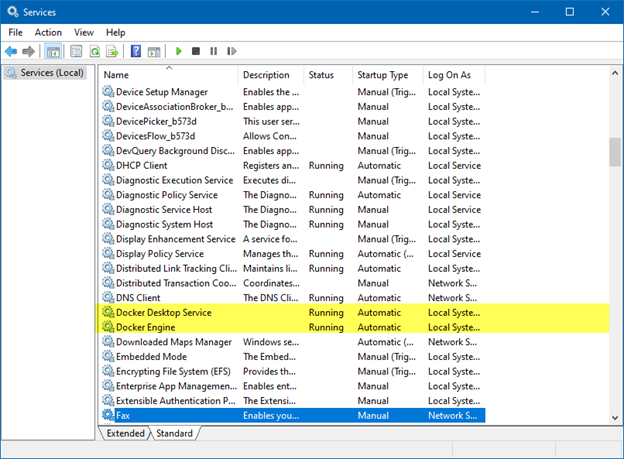Sort by the Name column header

(x=169, y=75)
